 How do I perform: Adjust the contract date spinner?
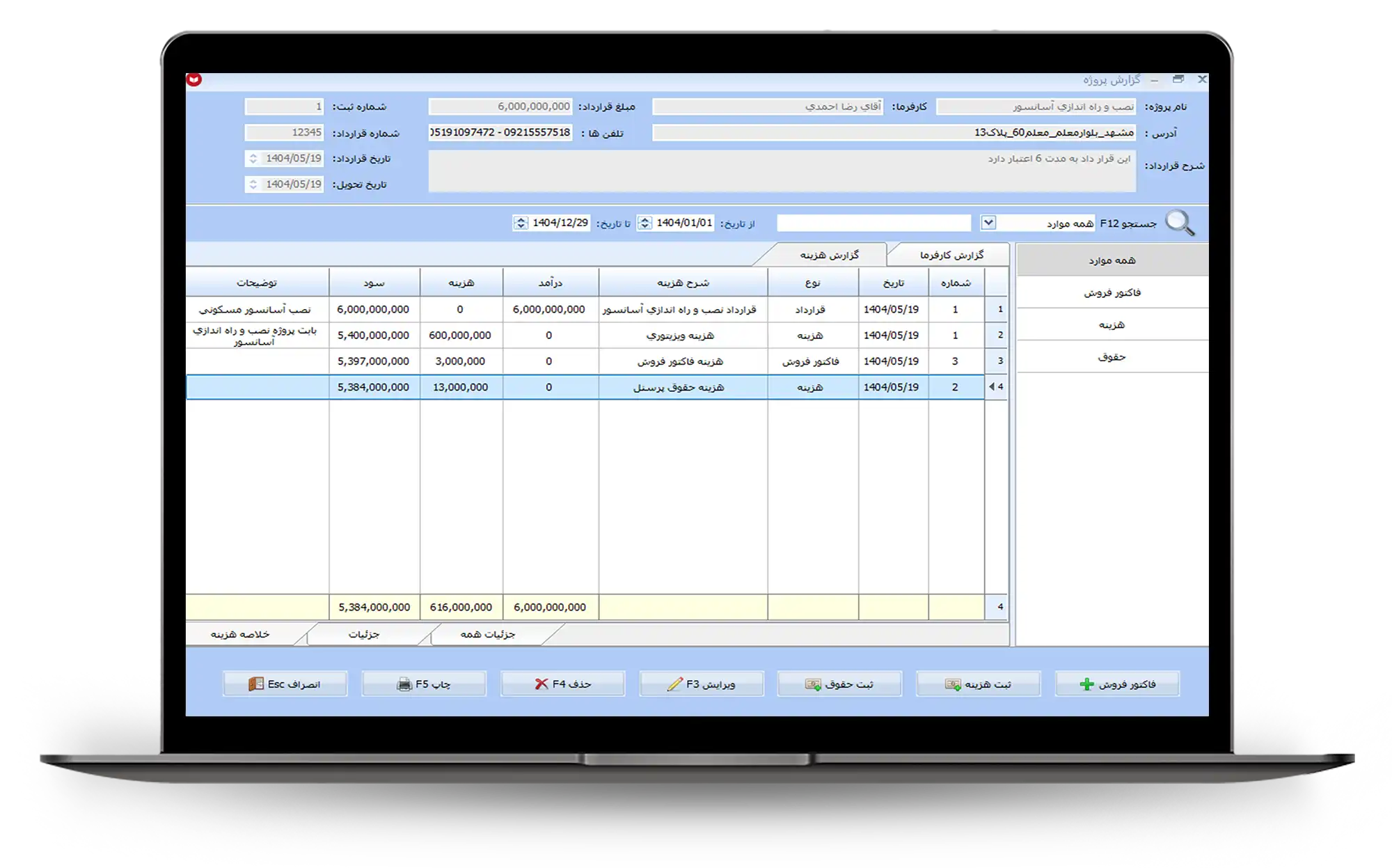[253, 159]
